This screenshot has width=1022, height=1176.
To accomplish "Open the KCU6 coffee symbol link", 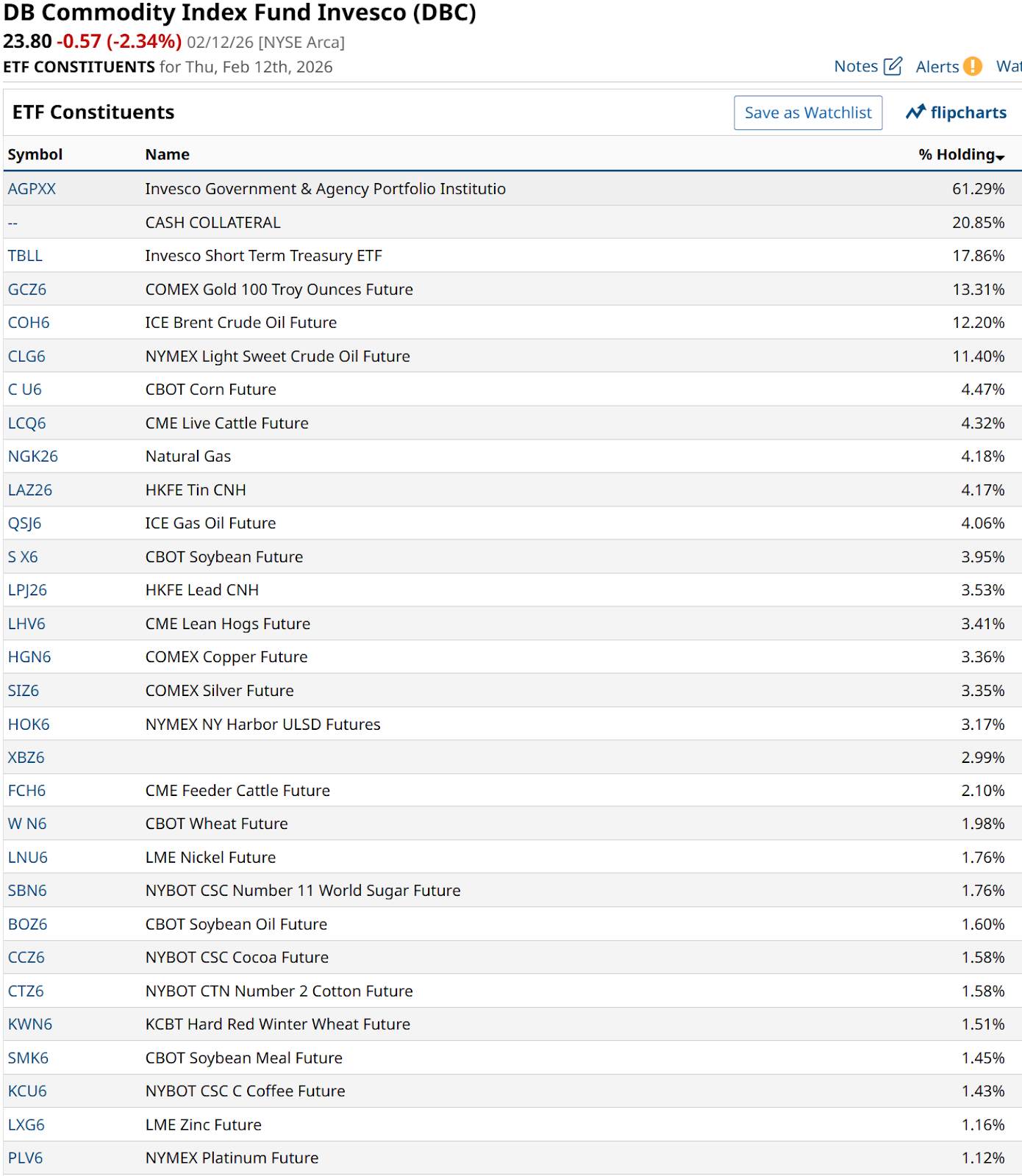I will point(27,1091).
